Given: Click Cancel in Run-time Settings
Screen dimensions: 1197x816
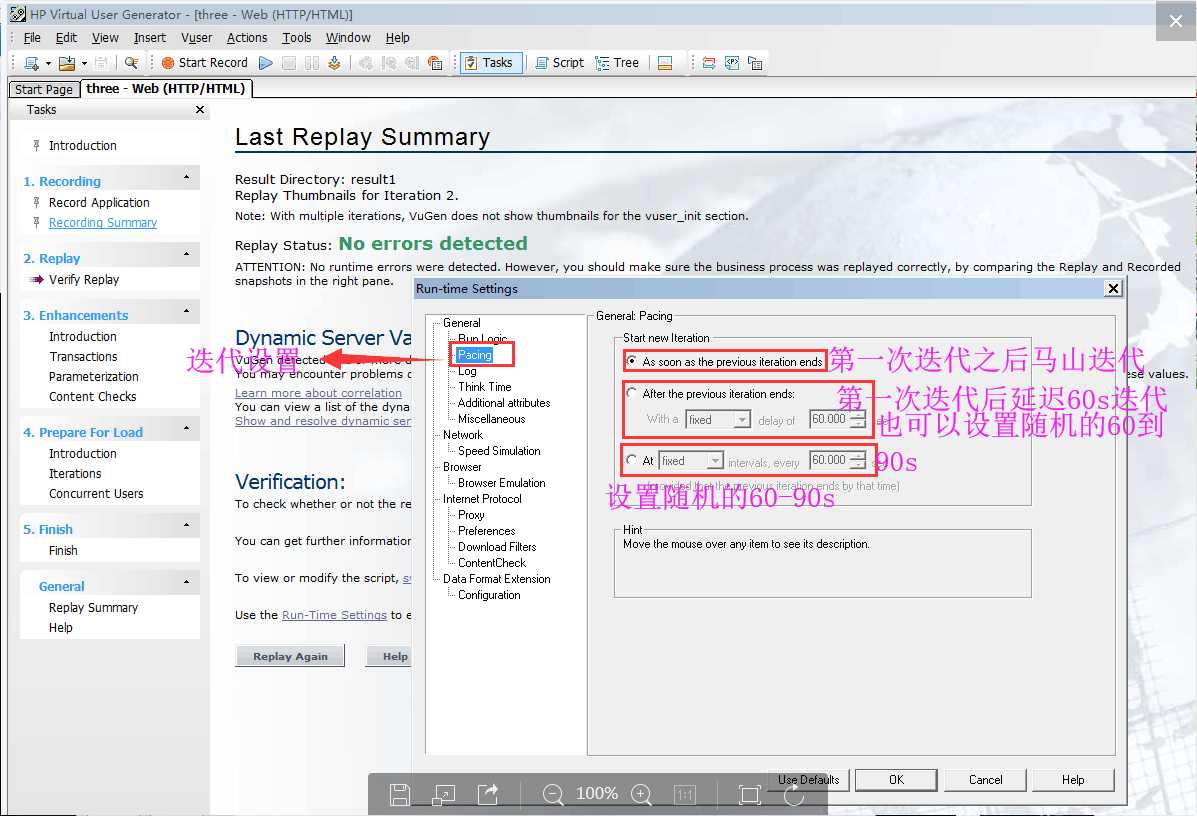Looking at the screenshot, I should tap(986, 779).
